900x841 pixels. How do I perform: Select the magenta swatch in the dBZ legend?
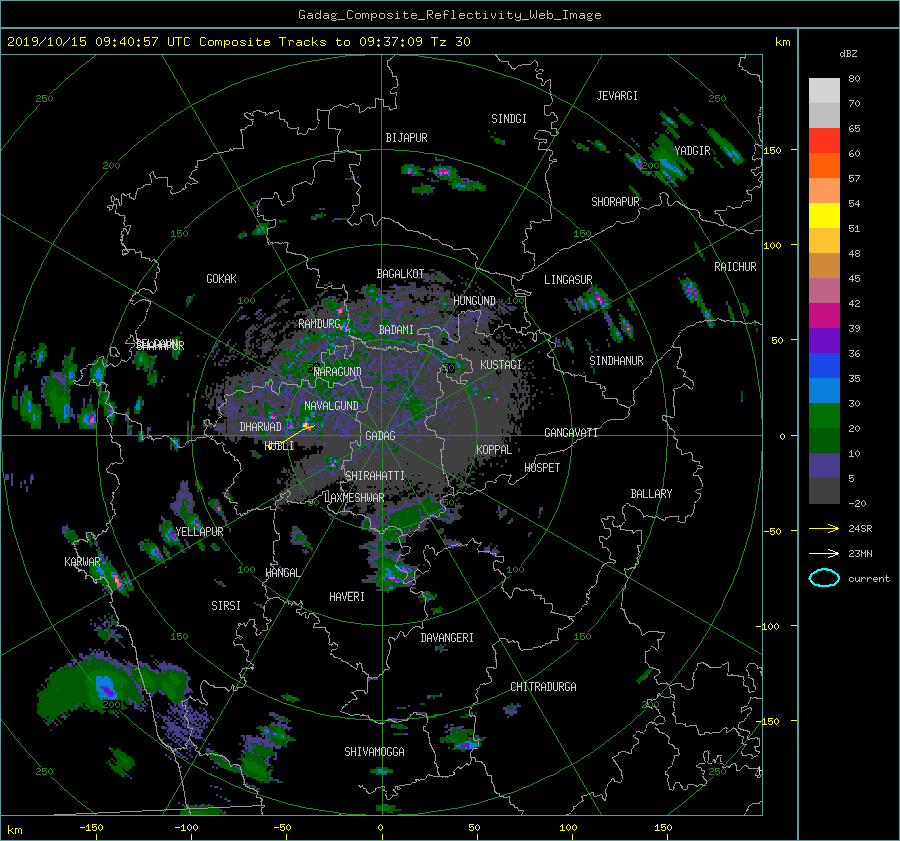824,316
